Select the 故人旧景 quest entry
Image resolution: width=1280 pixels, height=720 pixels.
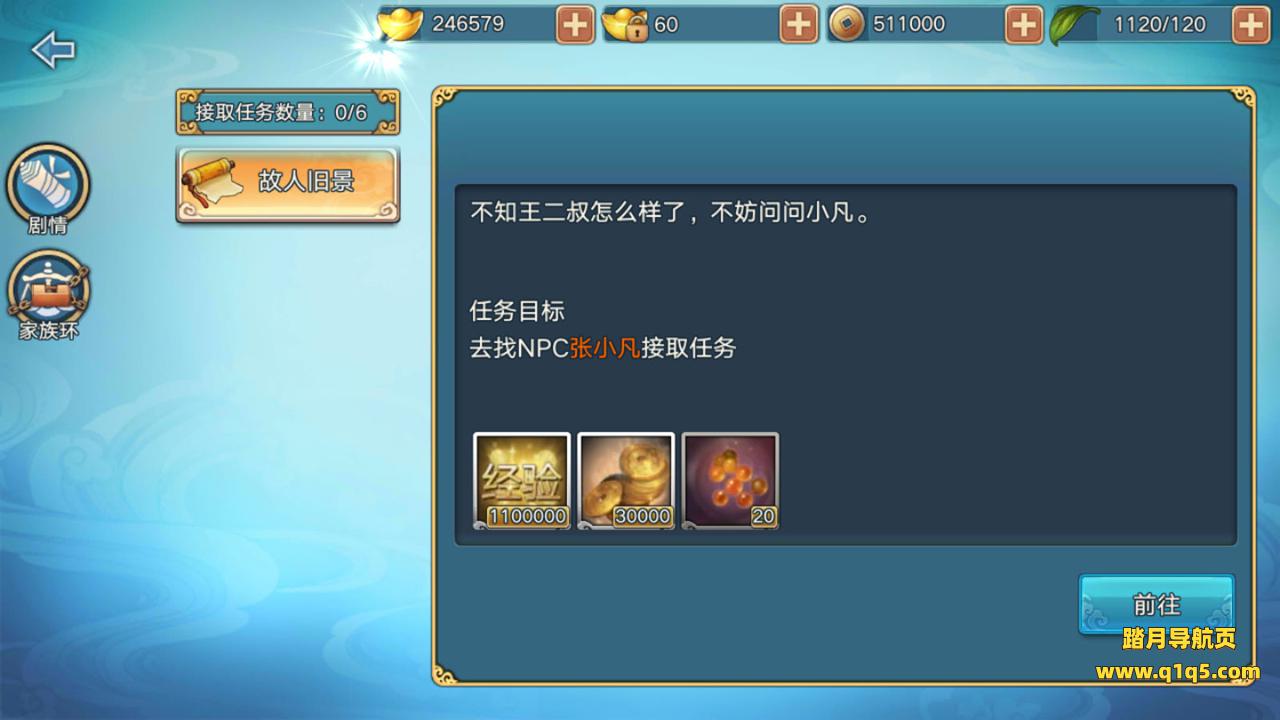(288, 184)
